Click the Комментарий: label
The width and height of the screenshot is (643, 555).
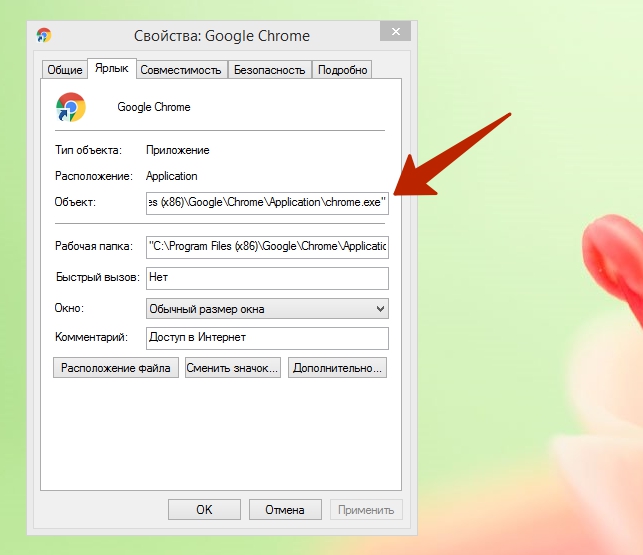[x=91, y=337]
